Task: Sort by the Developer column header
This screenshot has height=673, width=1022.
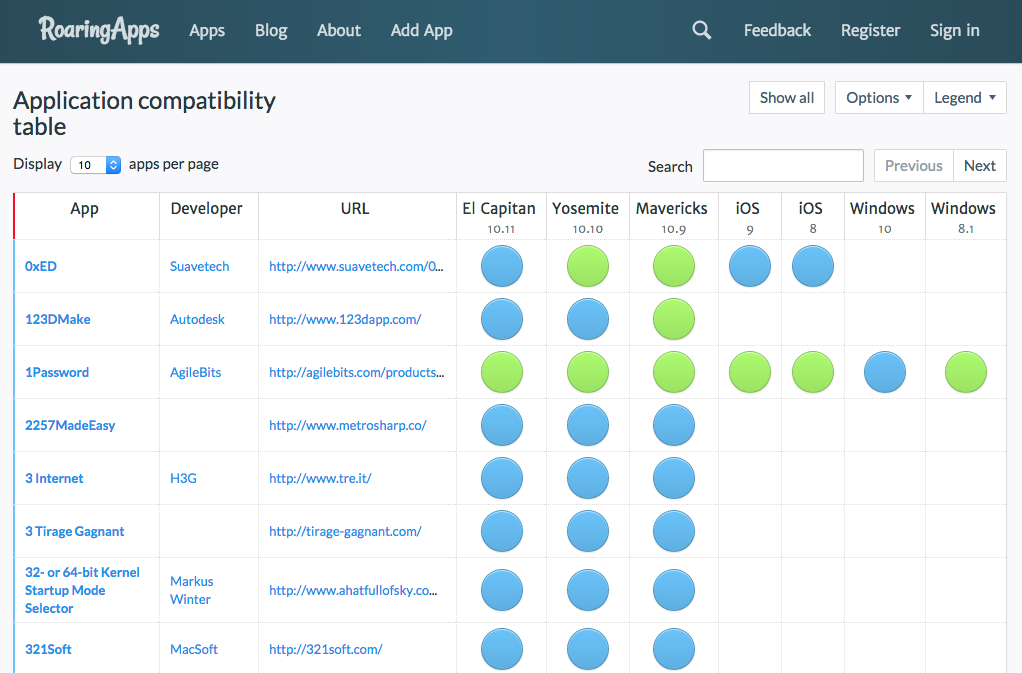Action: pyautogui.click(x=209, y=216)
